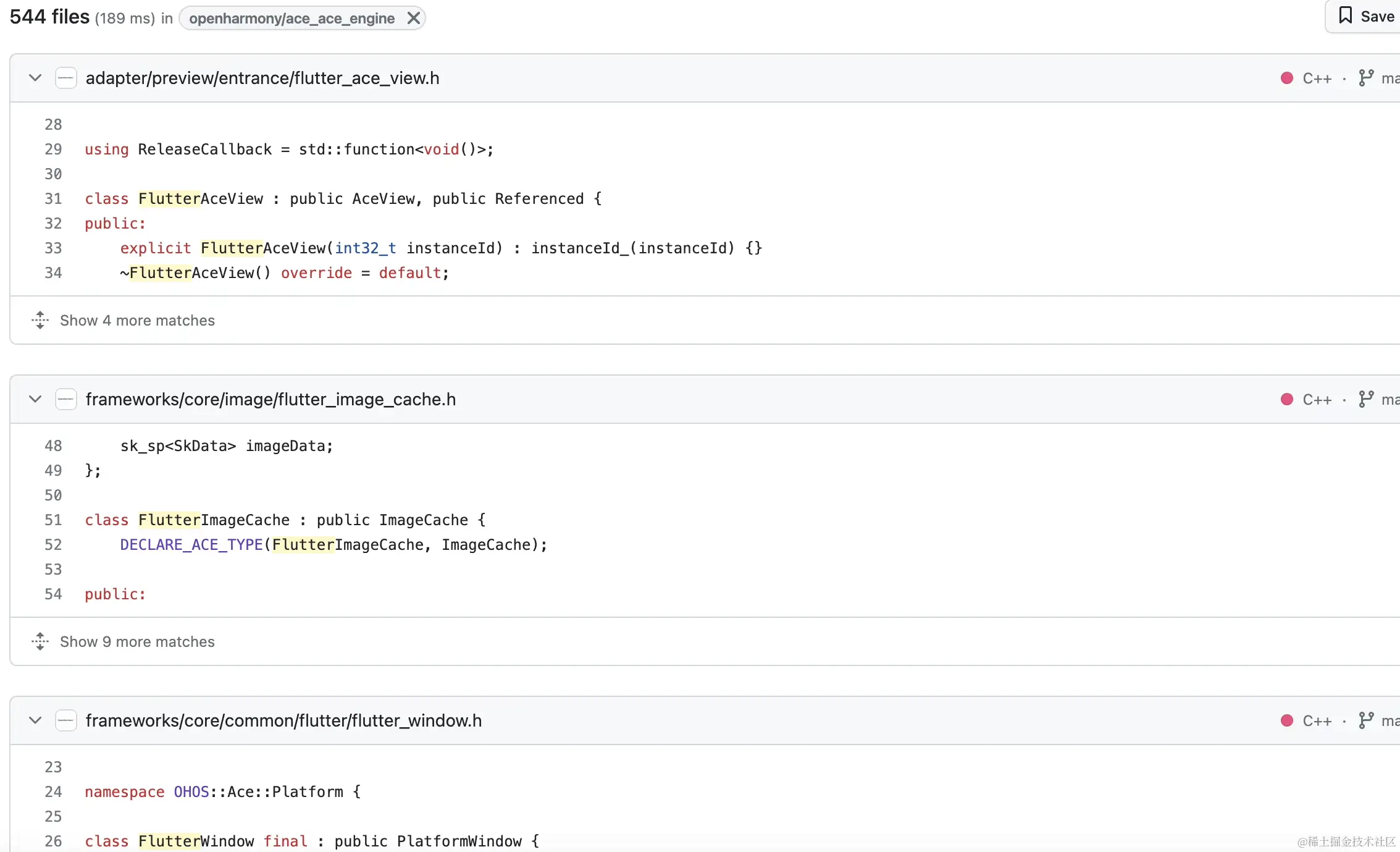Screen dimensions: 1400x852
Task: Remove the openharmony/ace_ace_engine repo filter
Action: pyautogui.click(x=414, y=18)
